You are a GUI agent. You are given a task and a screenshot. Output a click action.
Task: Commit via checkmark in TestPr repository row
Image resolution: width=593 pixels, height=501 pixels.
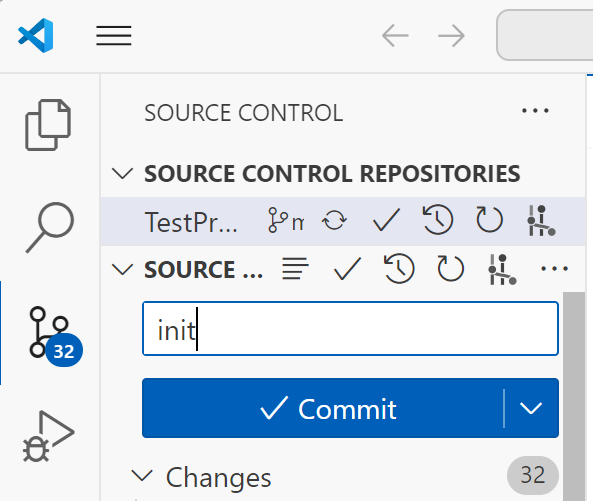pos(386,220)
